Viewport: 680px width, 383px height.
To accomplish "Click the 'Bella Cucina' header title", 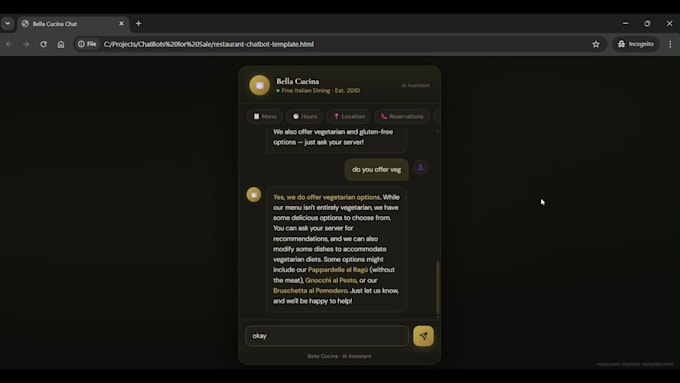I will click(298, 81).
